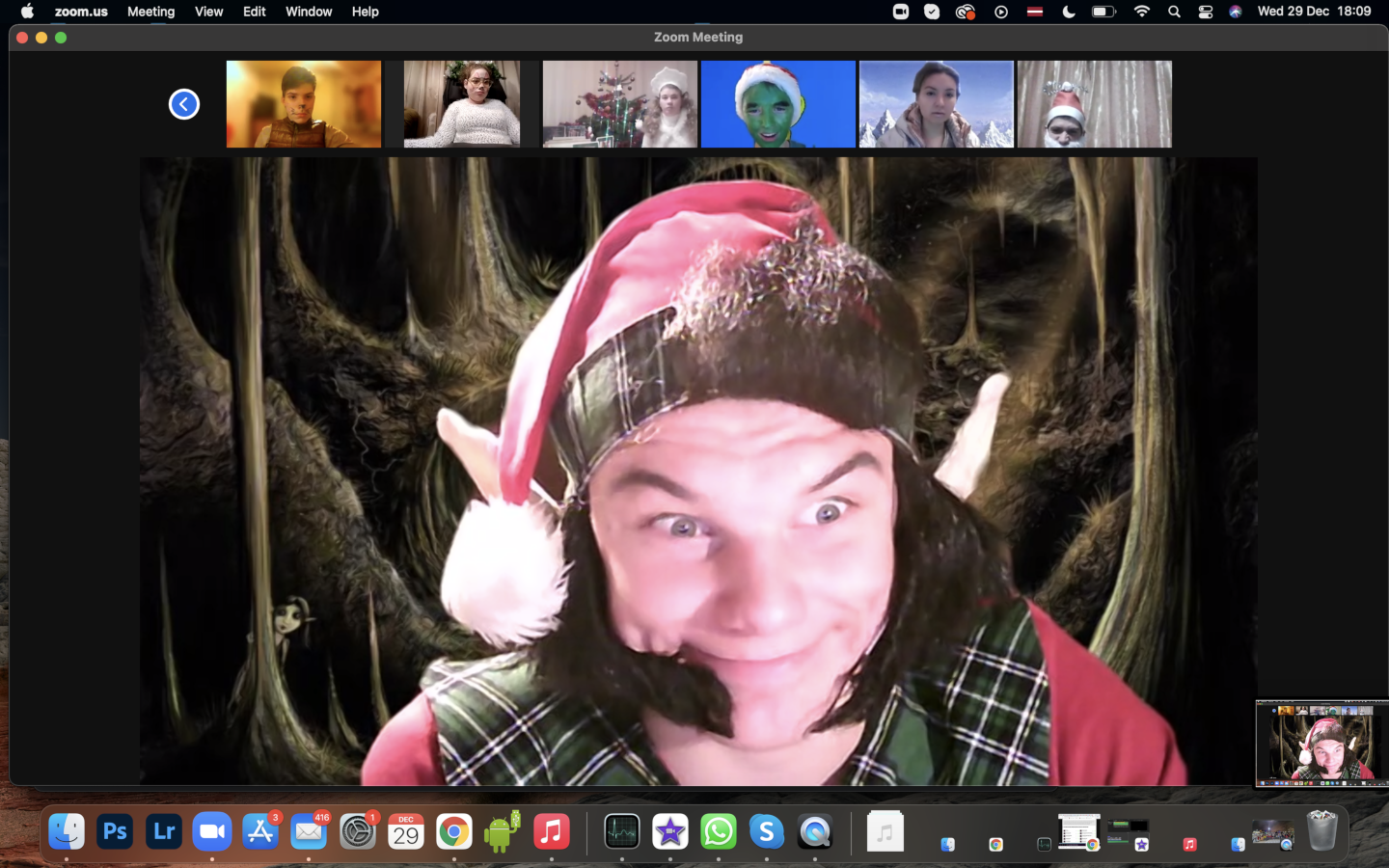Open the Wi-Fi status menu
This screenshot has height=868, width=1389.
point(1142,12)
